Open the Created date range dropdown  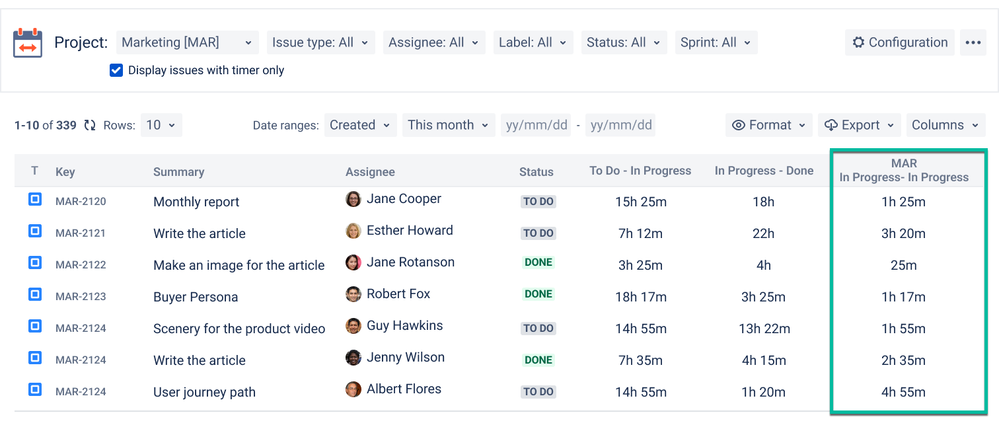[x=361, y=125]
